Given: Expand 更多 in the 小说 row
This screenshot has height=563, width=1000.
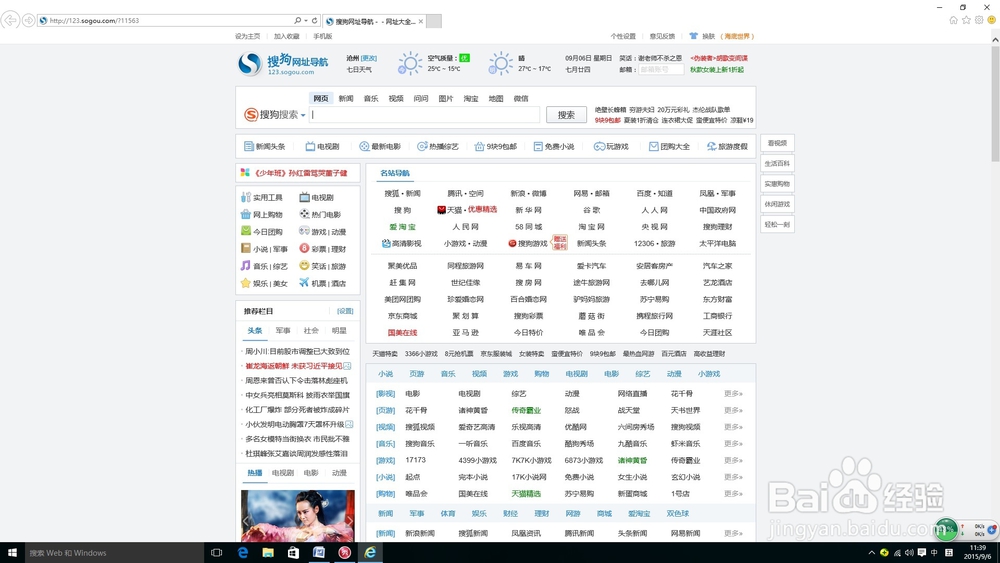Looking at the screenshot, I should (x=733, y=477).
